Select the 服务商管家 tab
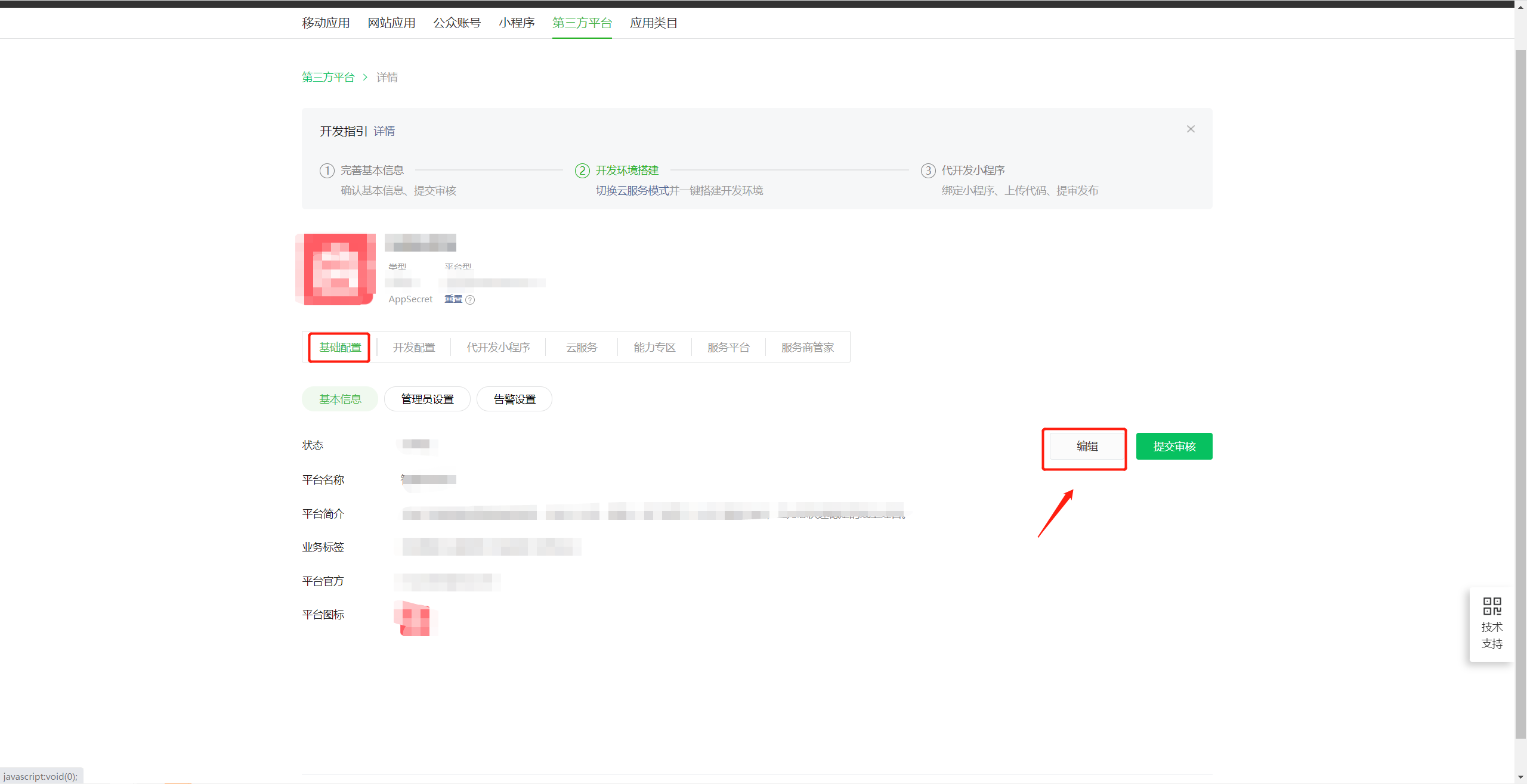This screenshot has width=1527, height=784. (x=807, y=348)
